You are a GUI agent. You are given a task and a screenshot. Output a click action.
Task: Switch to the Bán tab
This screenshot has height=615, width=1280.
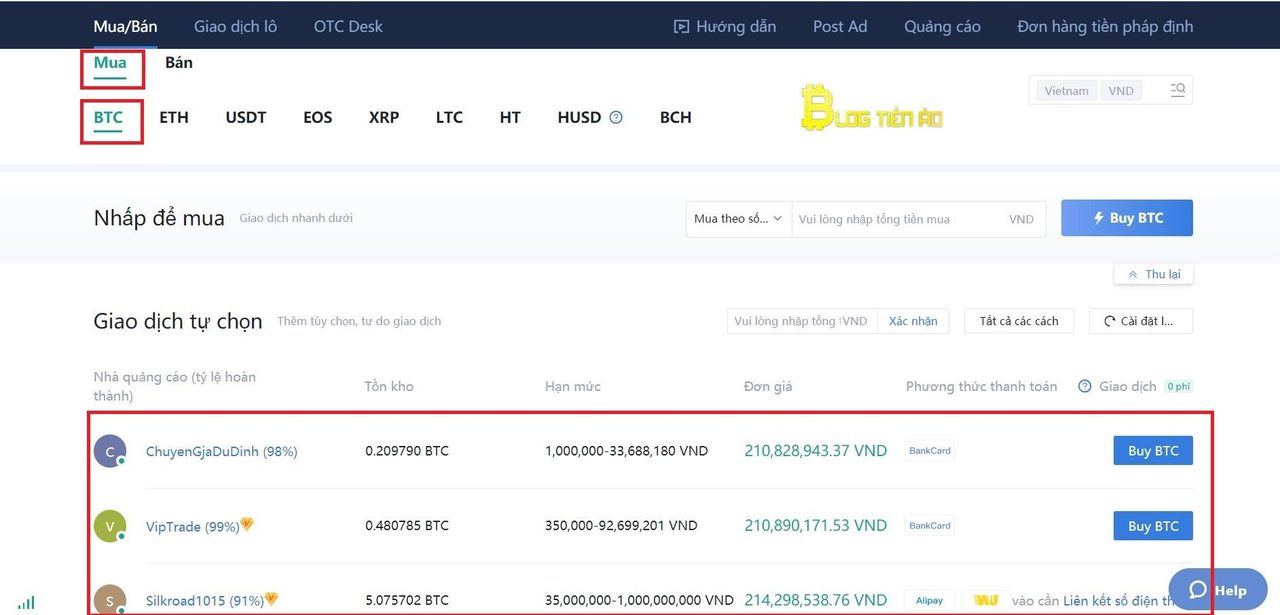179,63
